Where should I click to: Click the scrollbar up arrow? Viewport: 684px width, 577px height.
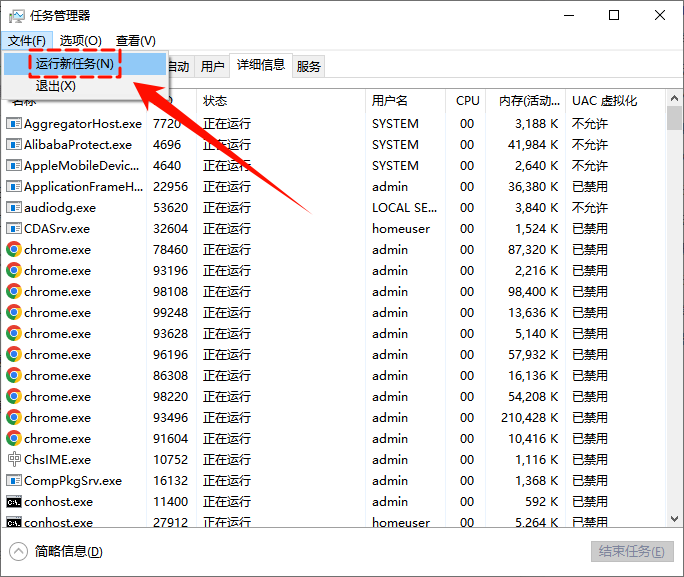(x=674, y=99)
